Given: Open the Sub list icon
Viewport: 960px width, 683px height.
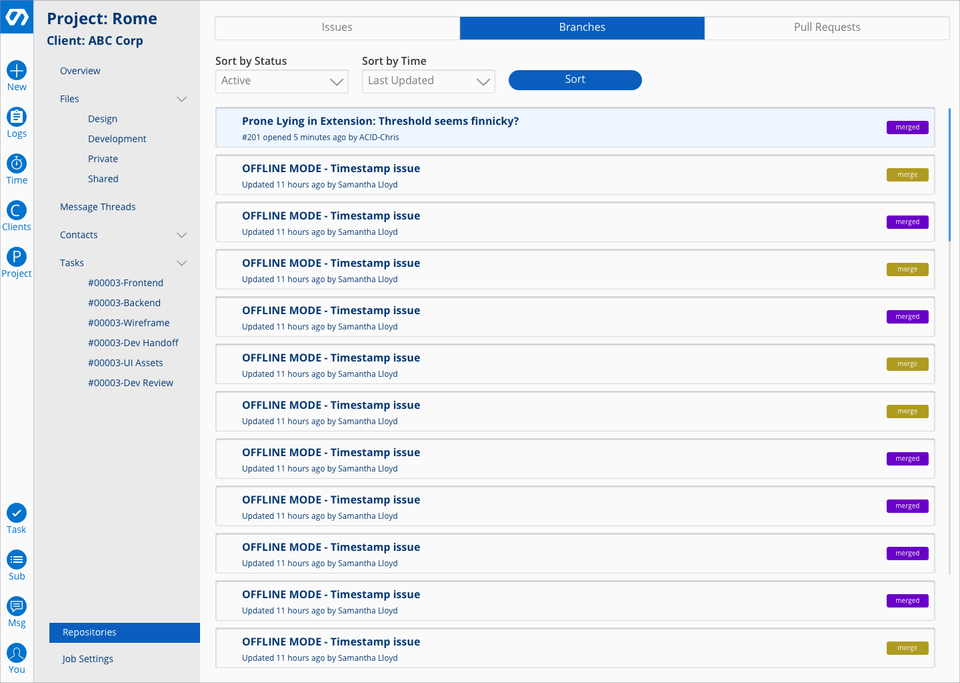Looking at the screenshot, I should pyautogui.click(x=17, y=560).
